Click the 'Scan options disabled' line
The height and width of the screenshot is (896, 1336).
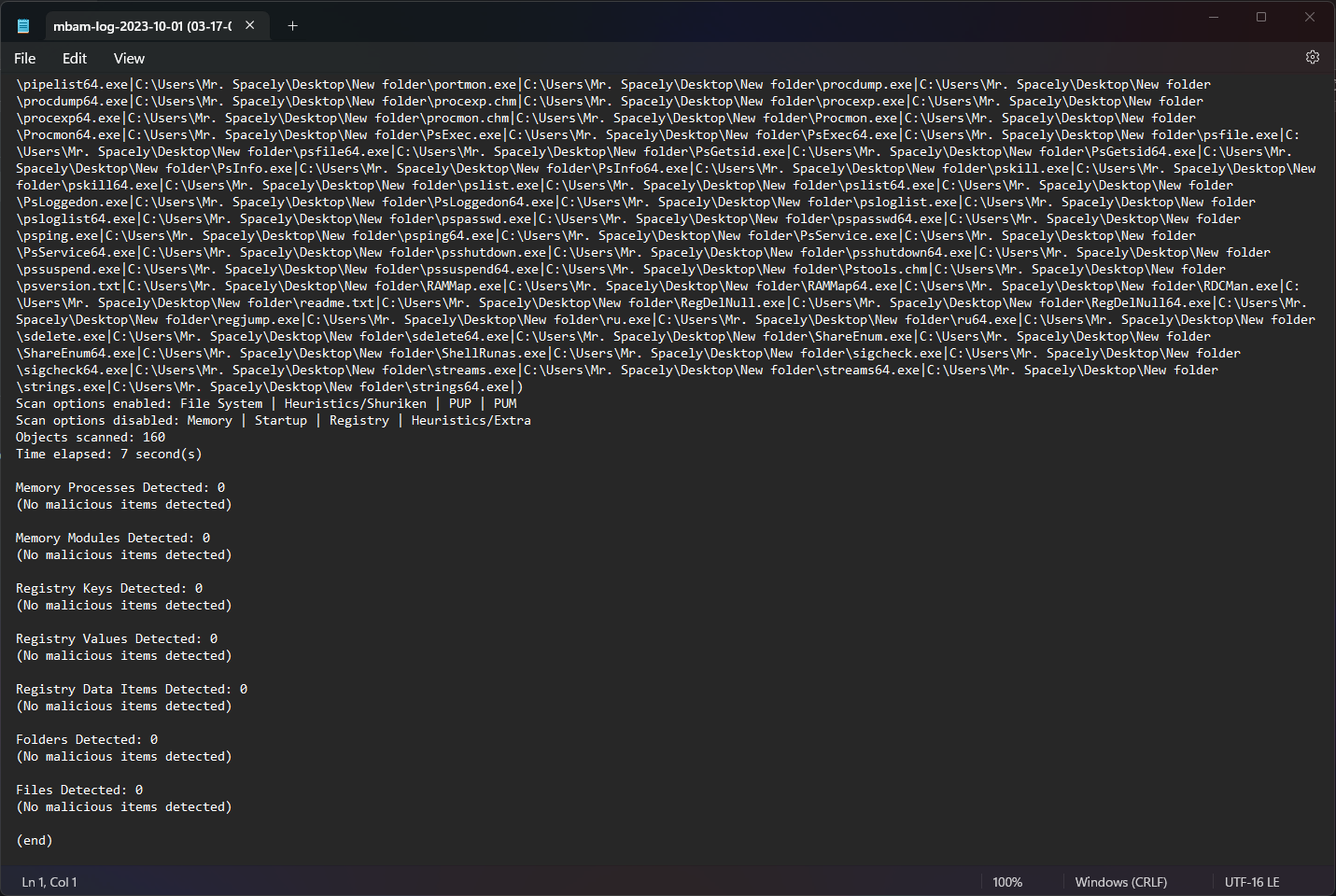tap(274, 420)
